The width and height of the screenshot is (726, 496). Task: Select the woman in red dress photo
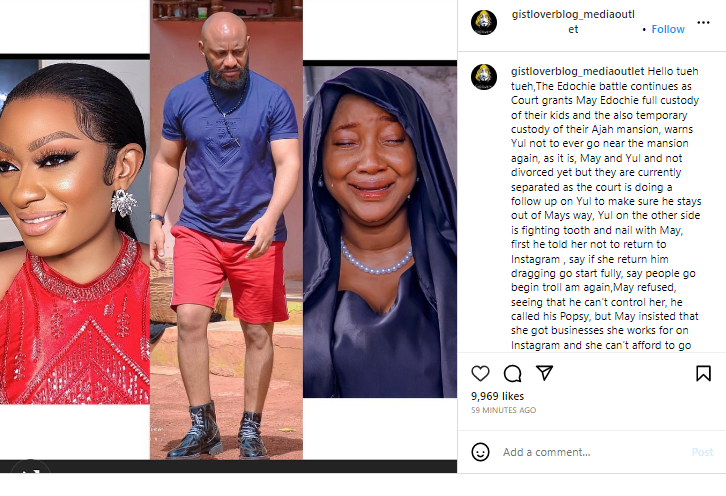coord(75,229)
